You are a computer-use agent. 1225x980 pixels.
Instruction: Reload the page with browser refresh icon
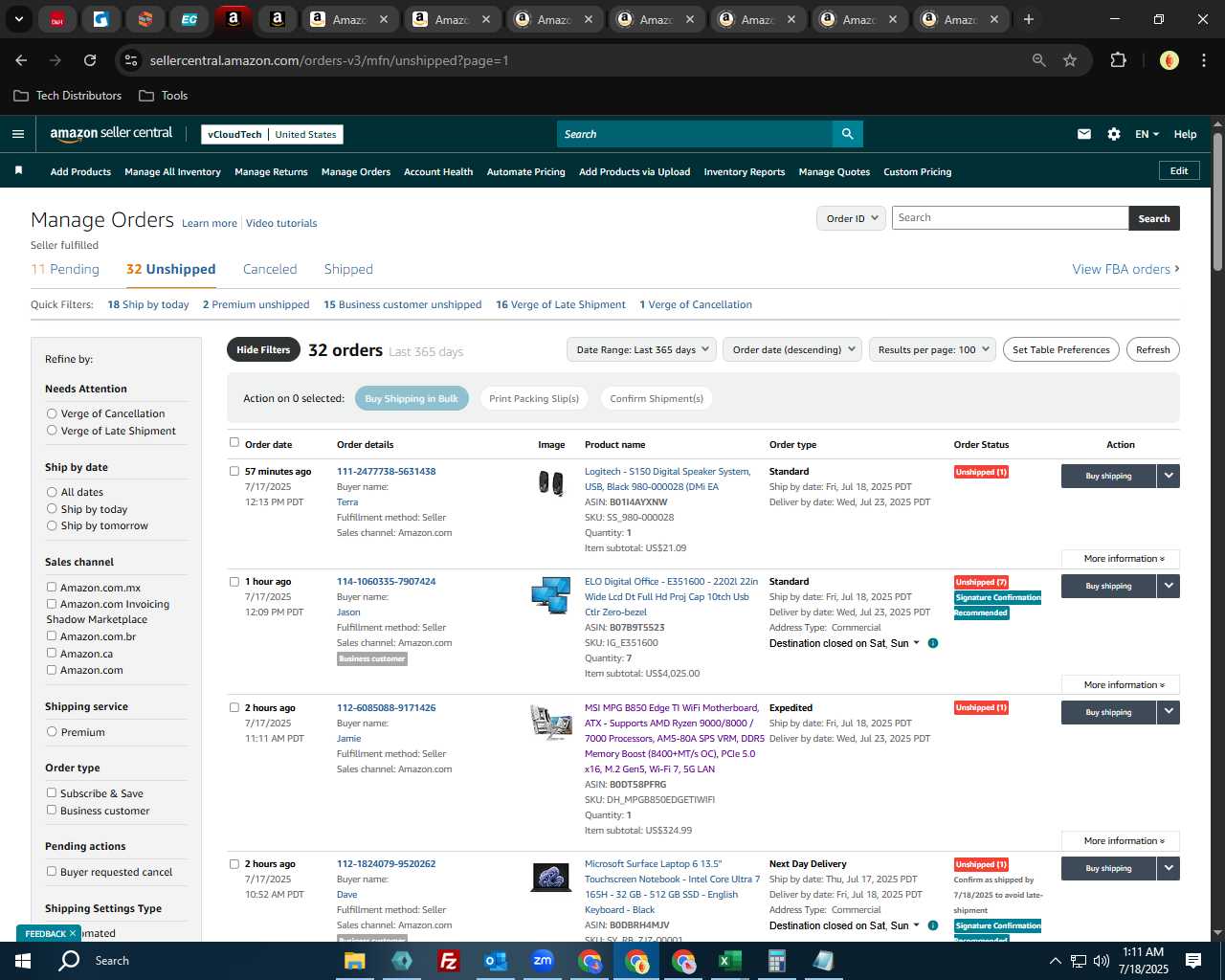(90, 60)
